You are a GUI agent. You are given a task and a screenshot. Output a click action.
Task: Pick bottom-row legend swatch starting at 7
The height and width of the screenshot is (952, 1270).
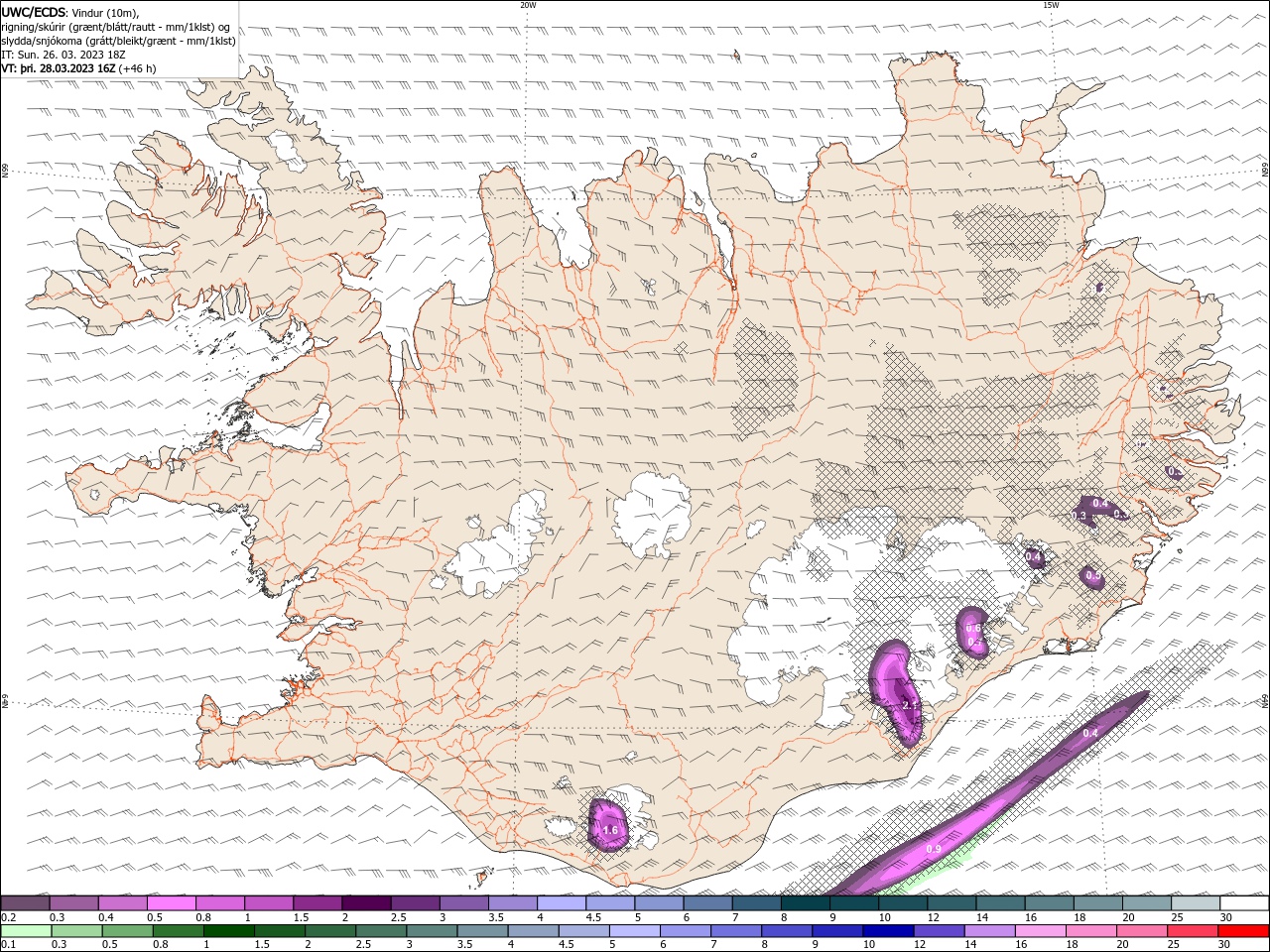click(736, 931)
